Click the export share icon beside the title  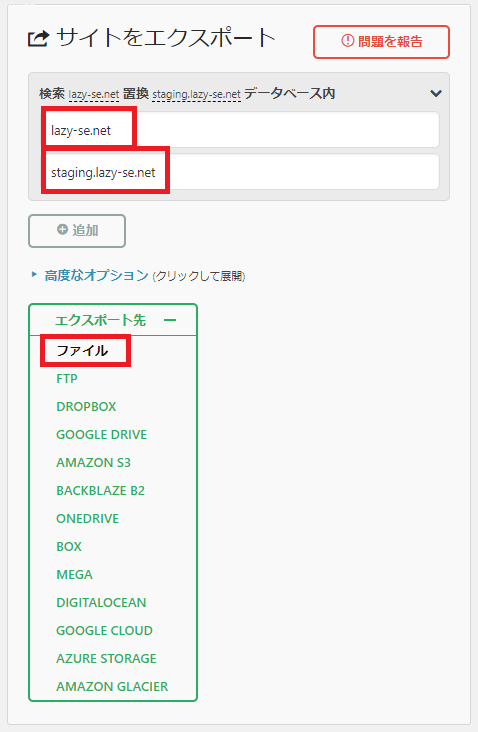[x=38, y=39]
